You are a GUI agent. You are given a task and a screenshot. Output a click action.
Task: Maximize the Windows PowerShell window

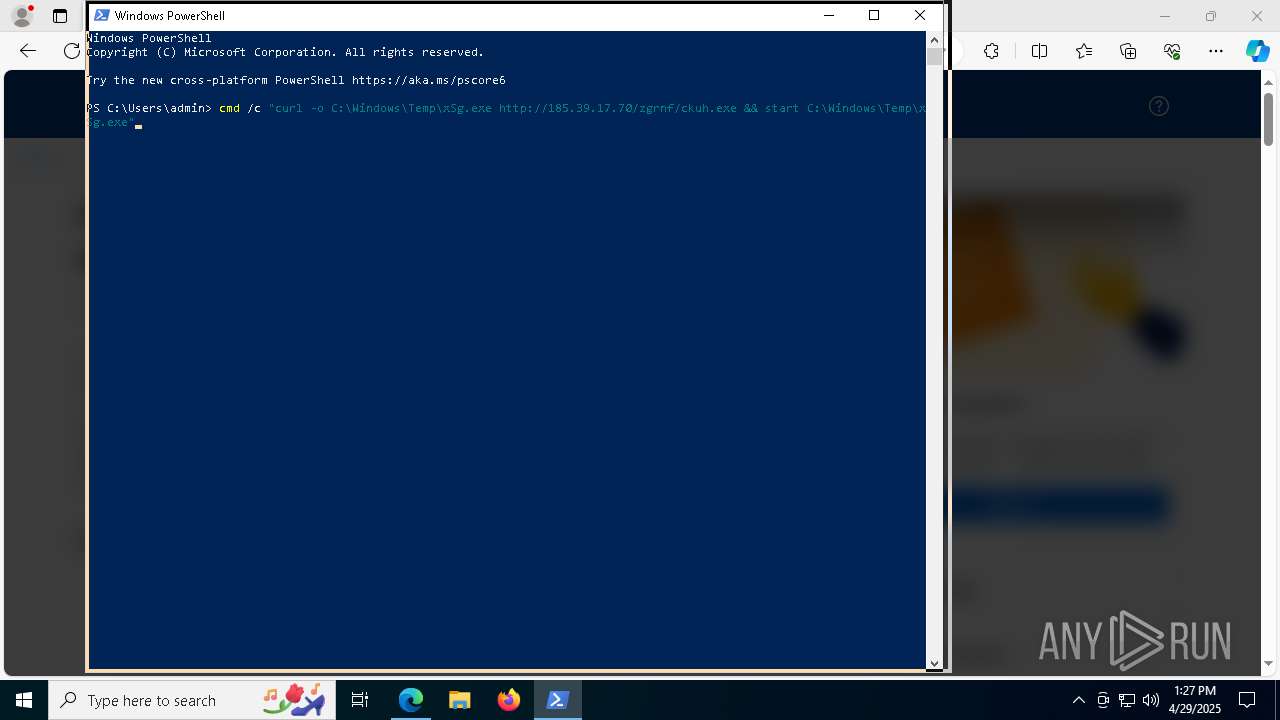[874, 15]
